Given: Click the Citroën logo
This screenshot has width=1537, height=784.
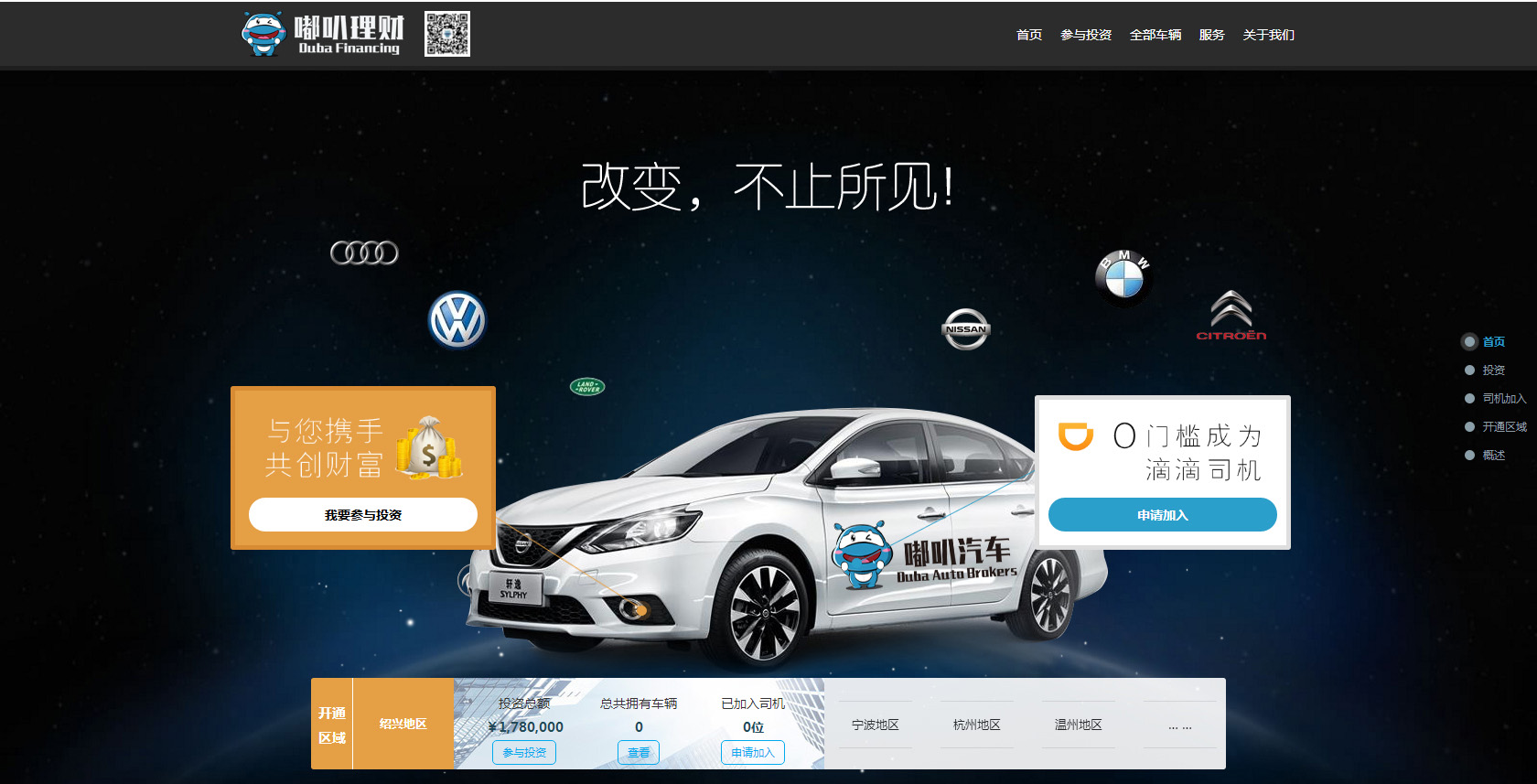Looking at the screenshot, I should (1231, 316).
